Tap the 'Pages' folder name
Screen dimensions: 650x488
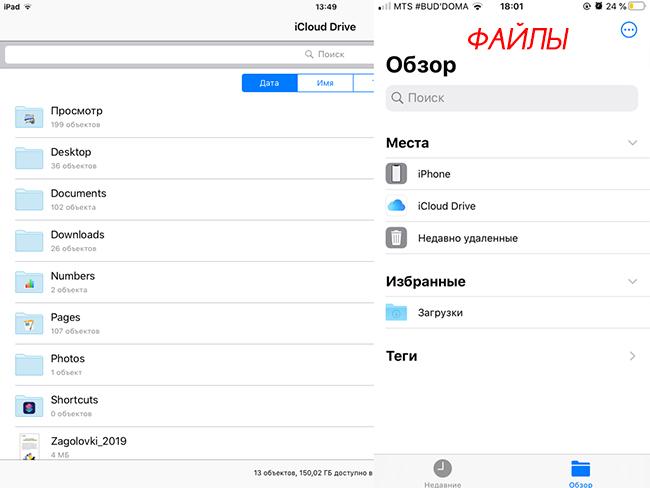point(65,318)
